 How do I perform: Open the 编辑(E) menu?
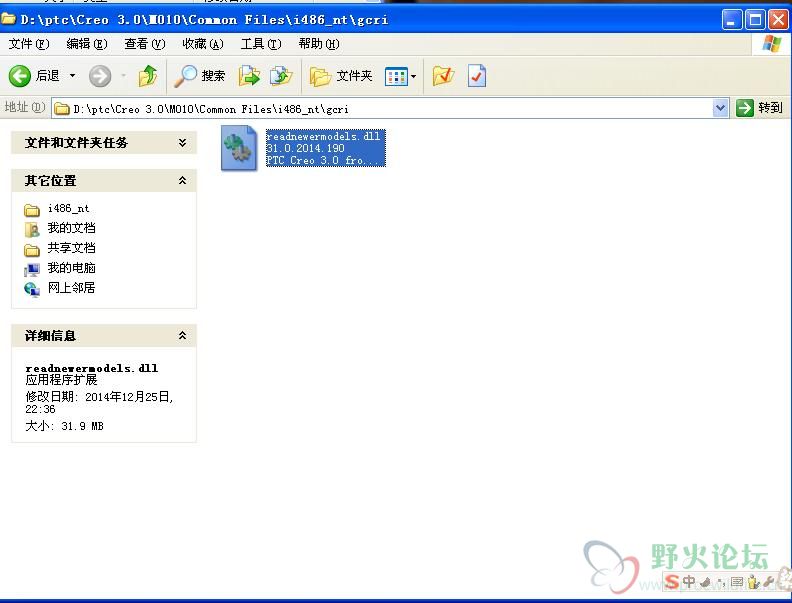tap(87, 44)
